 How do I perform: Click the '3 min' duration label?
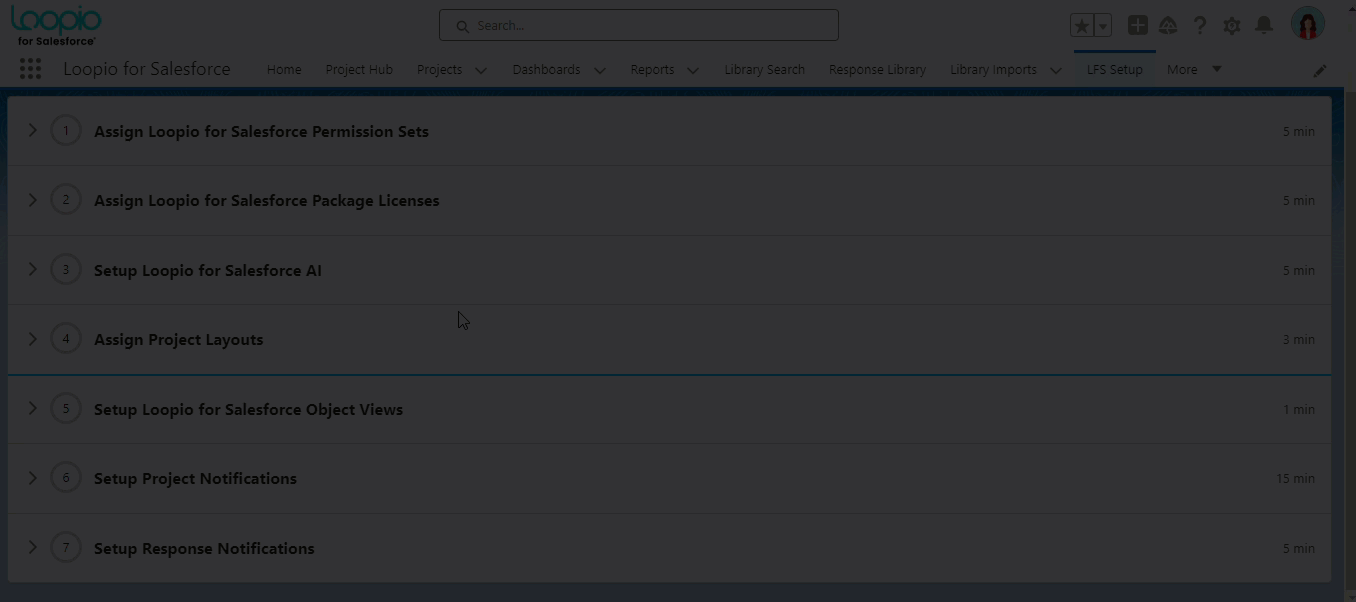[1299, 339]
